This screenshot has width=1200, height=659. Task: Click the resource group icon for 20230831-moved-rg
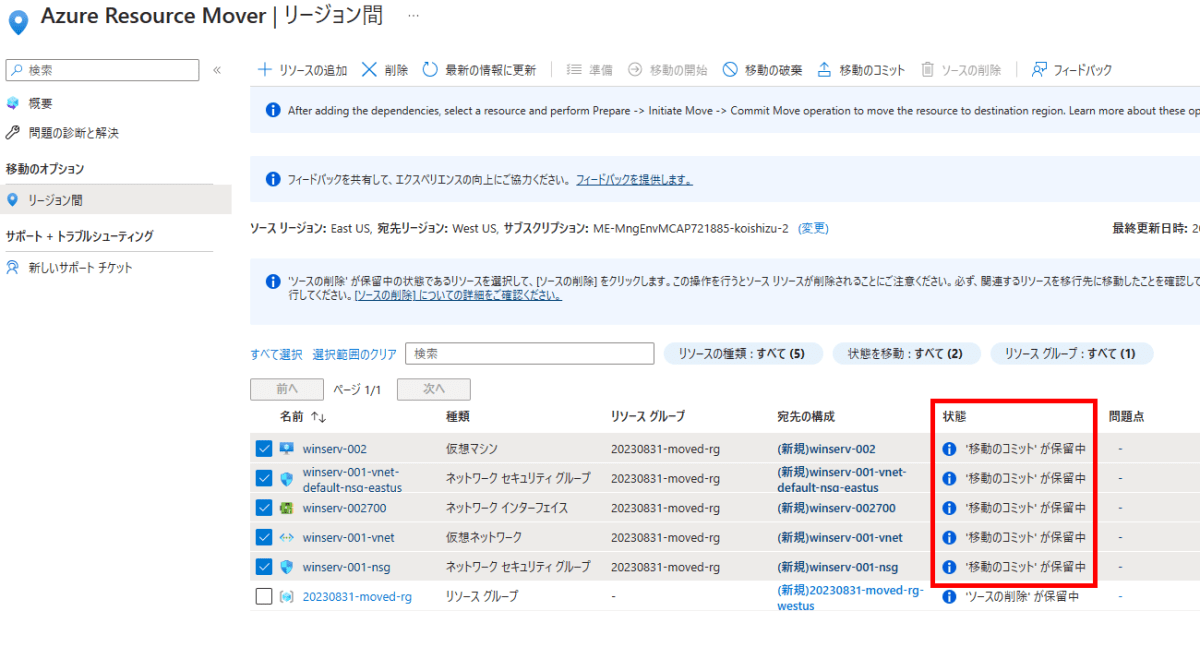tap(286, 597)
